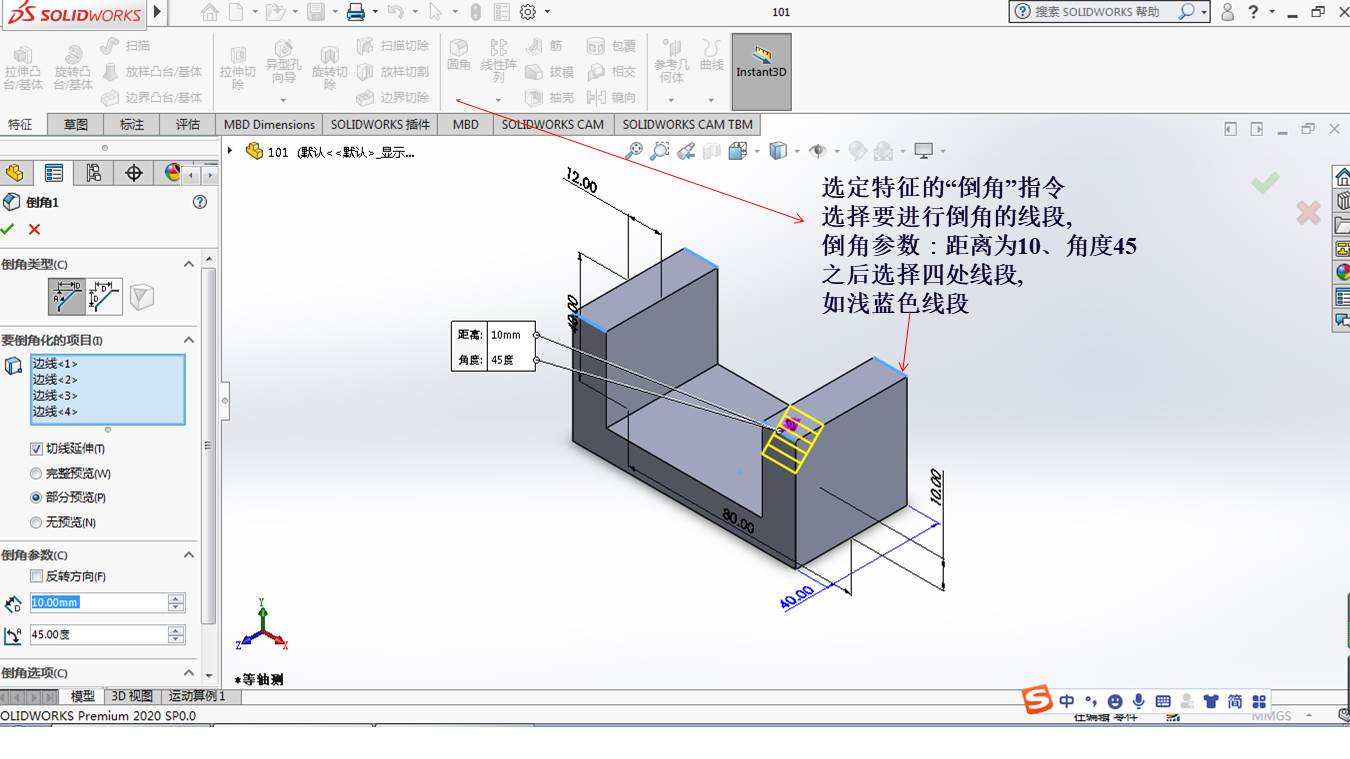Switch to the SOLIDWORKS CAM tab
This screenshot has width=1350, height=759.
tap(552, 124)
